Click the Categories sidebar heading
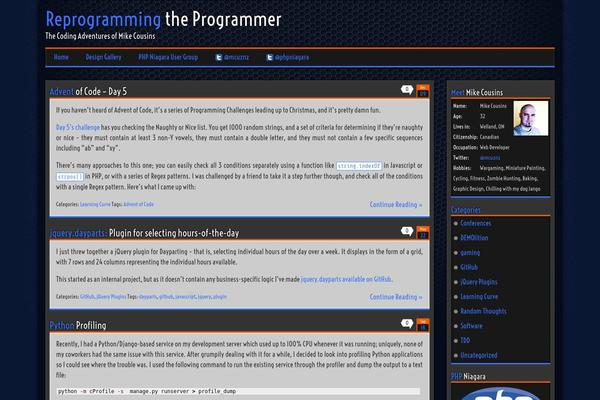The width and height of the screenshot is (600, 400). [x=466, y=210]
